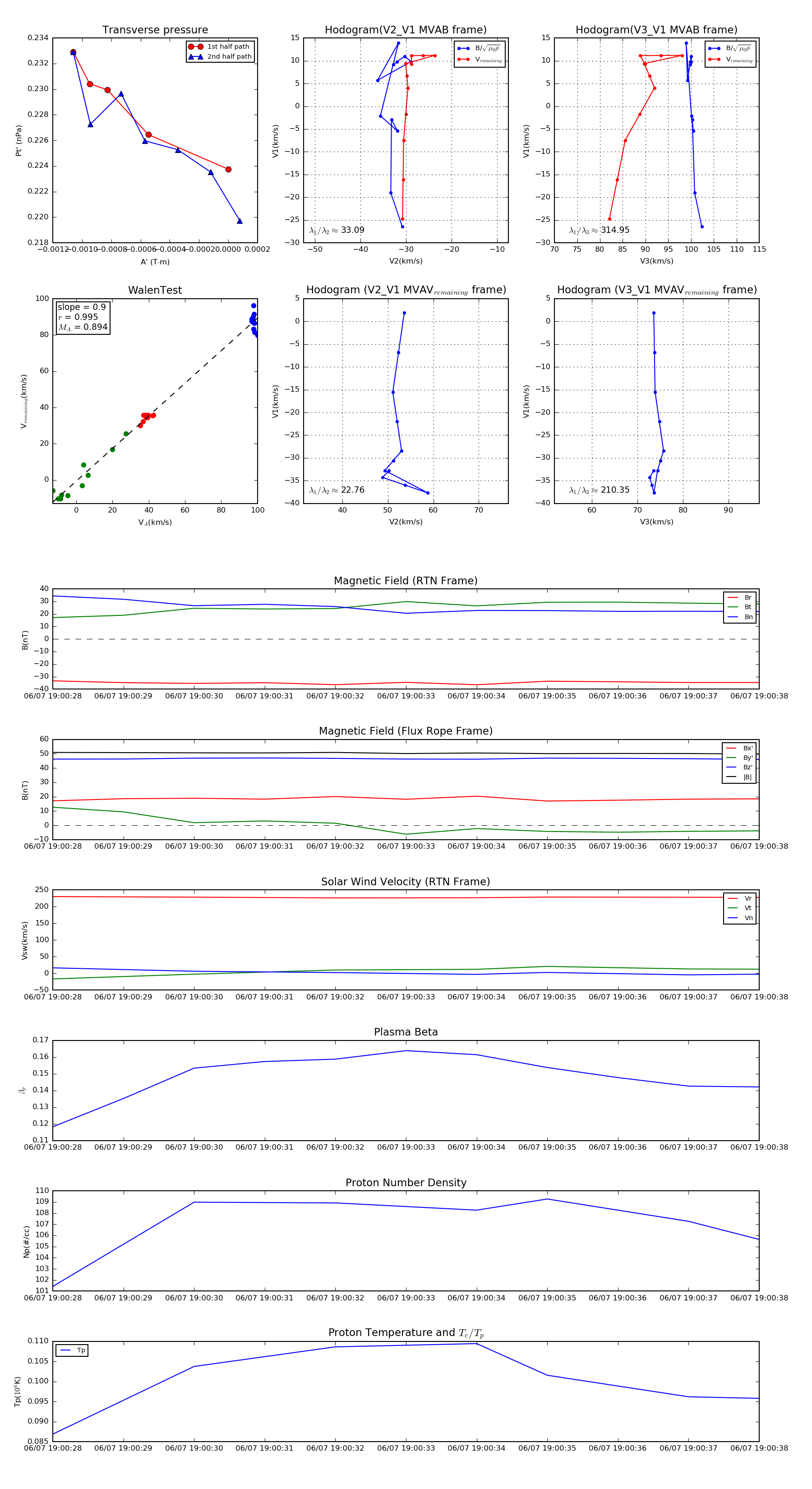Click the 'slope = 0.9' text
Image resolution: width=812 pixels, height=1489 pixels.
click(x=82, y=307)
